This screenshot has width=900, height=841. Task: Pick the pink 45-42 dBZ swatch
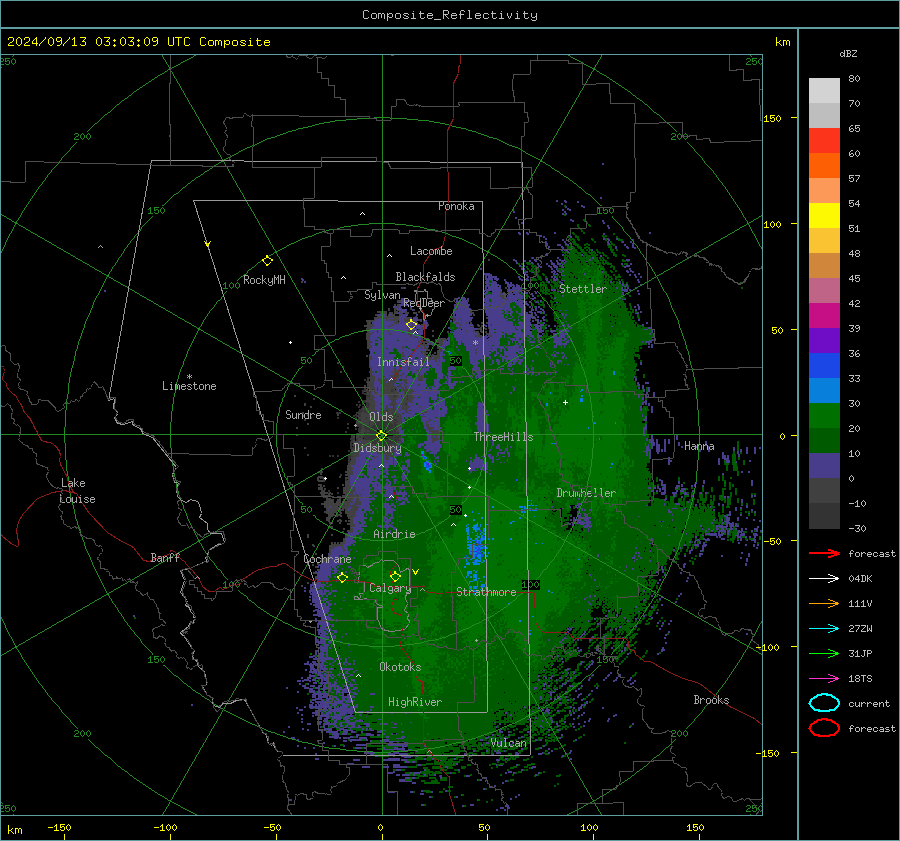pyautogui.click(x=824, y=290)
